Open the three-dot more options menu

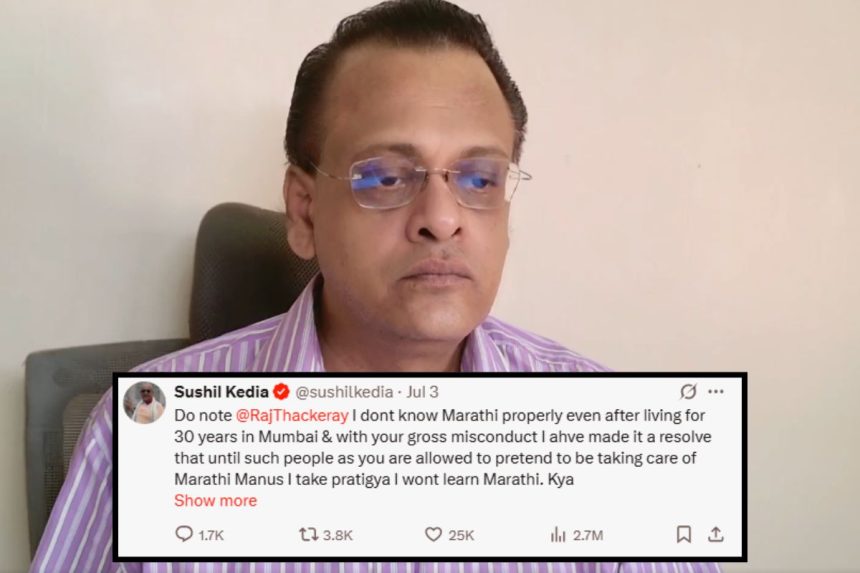pyautogui.click(x=716, y=392)
